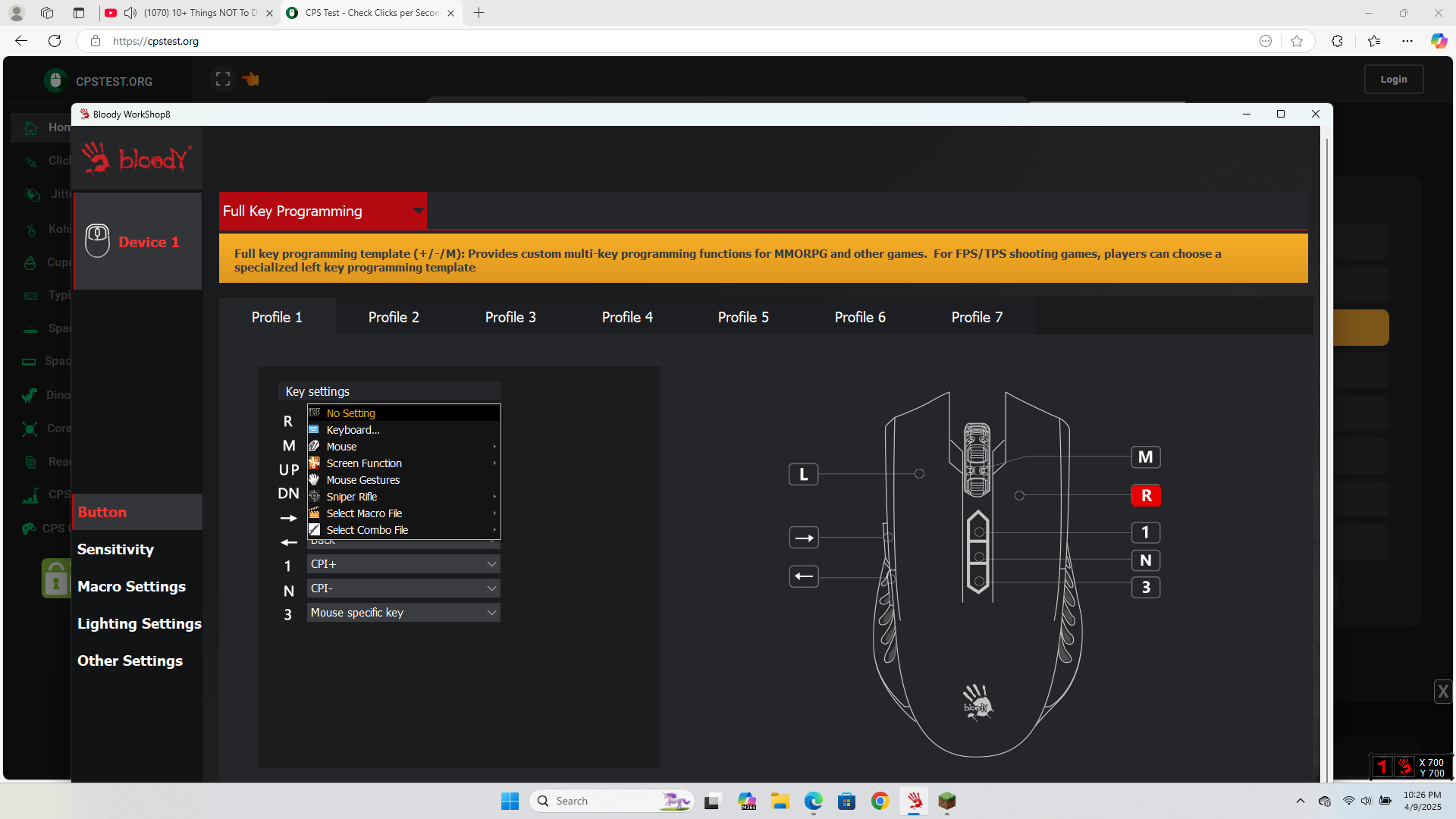
Task: Close the X overlay at right edge
Action: coord(1443,692)
